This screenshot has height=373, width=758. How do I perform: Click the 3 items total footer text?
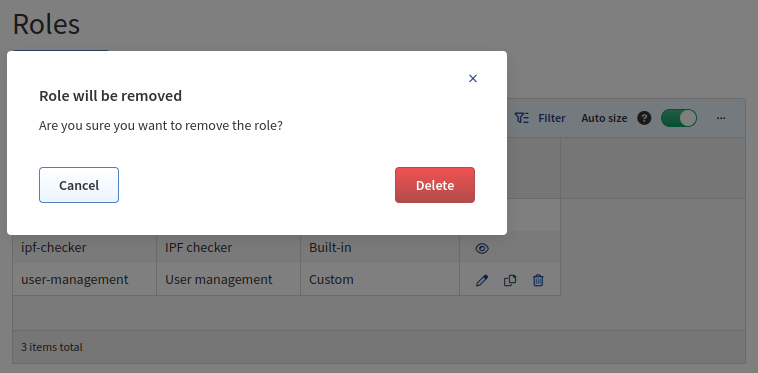pos(52,347)
